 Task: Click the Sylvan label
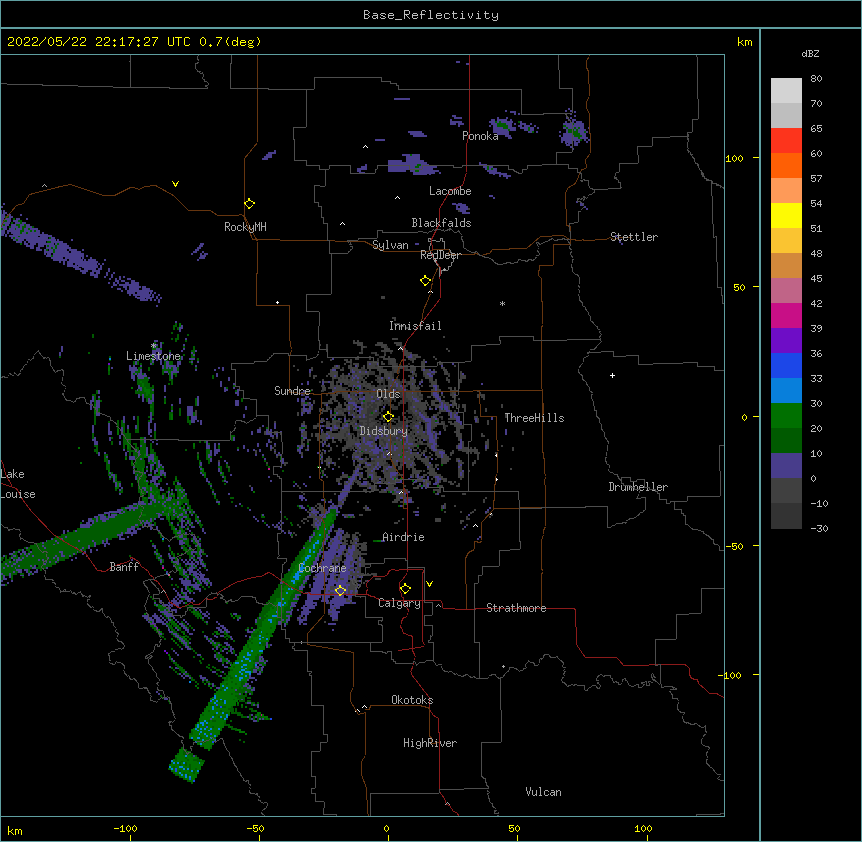coord(390,245)
